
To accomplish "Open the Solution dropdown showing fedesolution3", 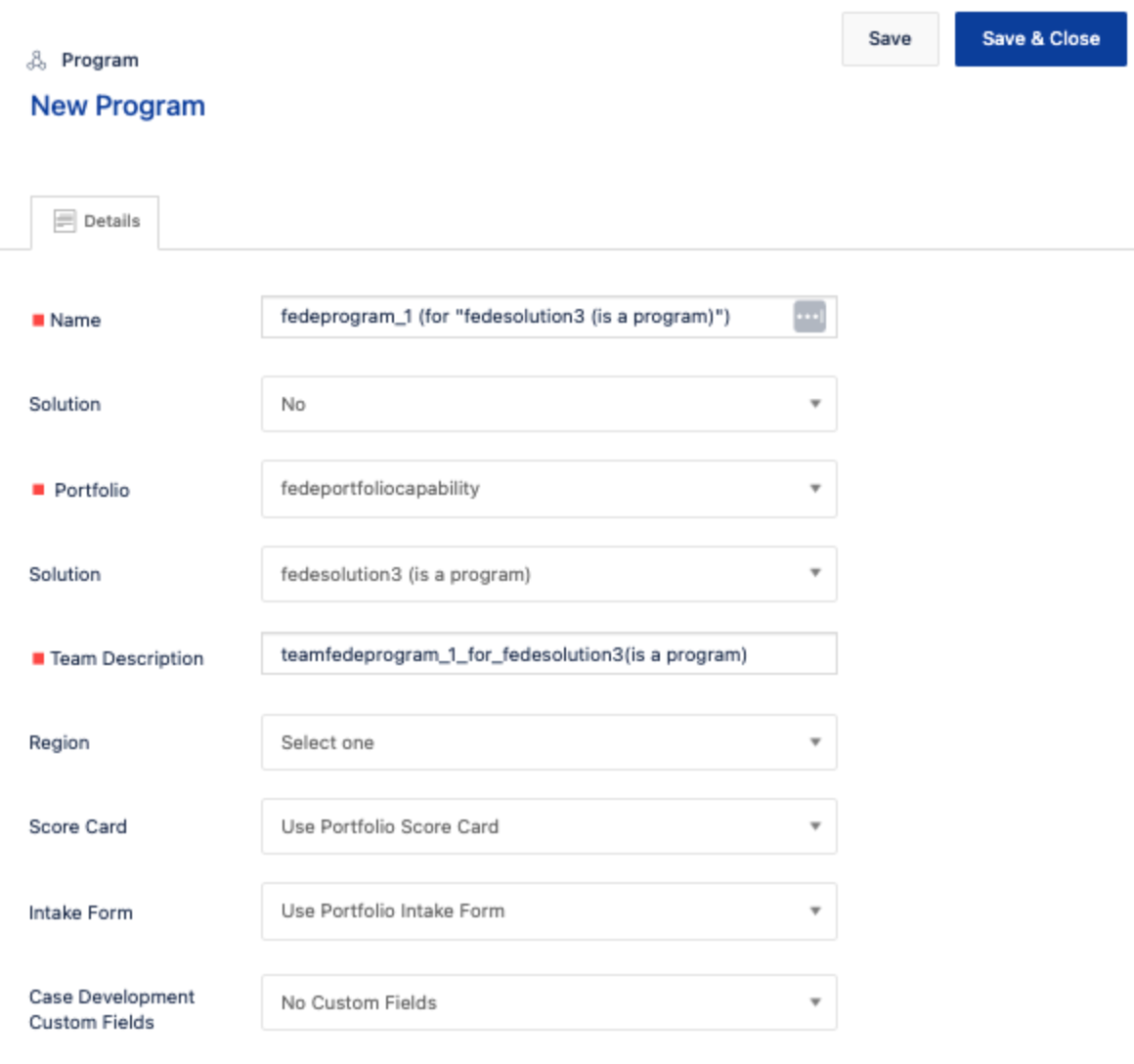I will (549, 574).
